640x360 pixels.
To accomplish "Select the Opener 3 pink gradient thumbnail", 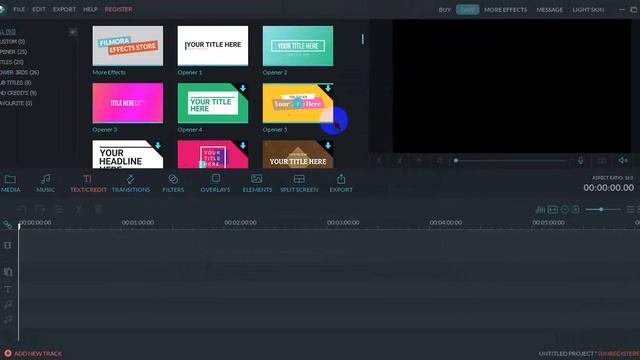I will tap(128, 103).
